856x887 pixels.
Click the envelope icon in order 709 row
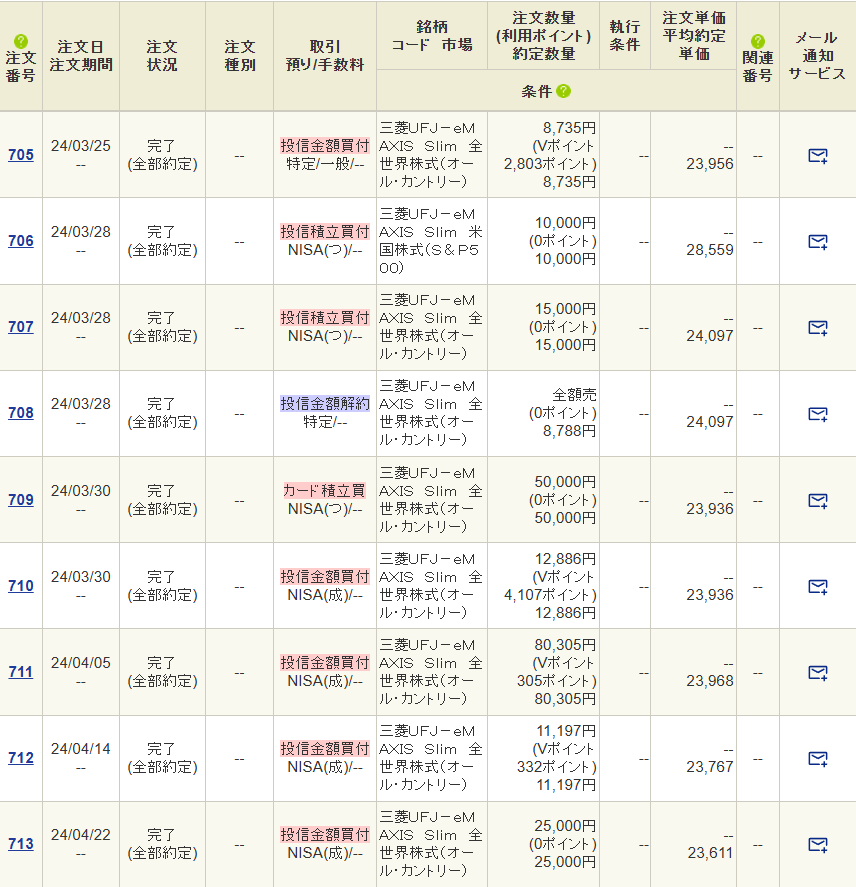click(x=818, y=501)
